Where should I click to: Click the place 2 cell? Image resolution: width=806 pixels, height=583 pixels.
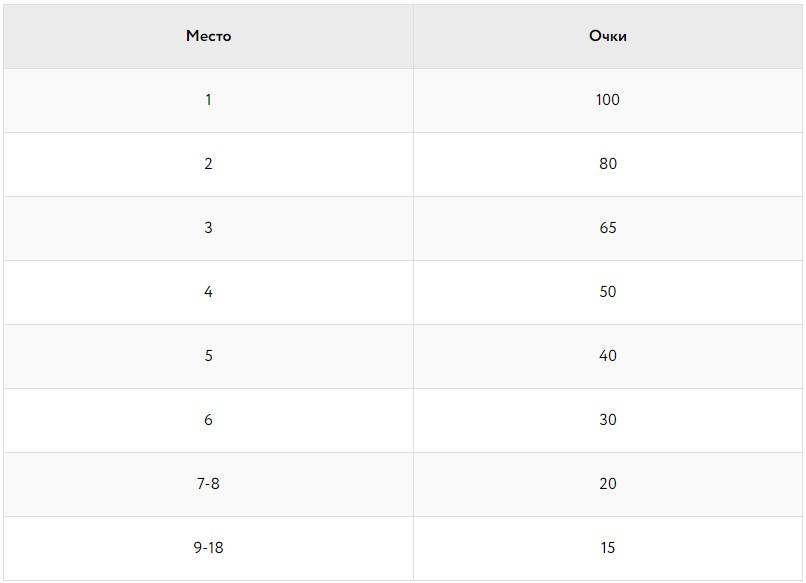pyautogui.click(x=208, y=164)
